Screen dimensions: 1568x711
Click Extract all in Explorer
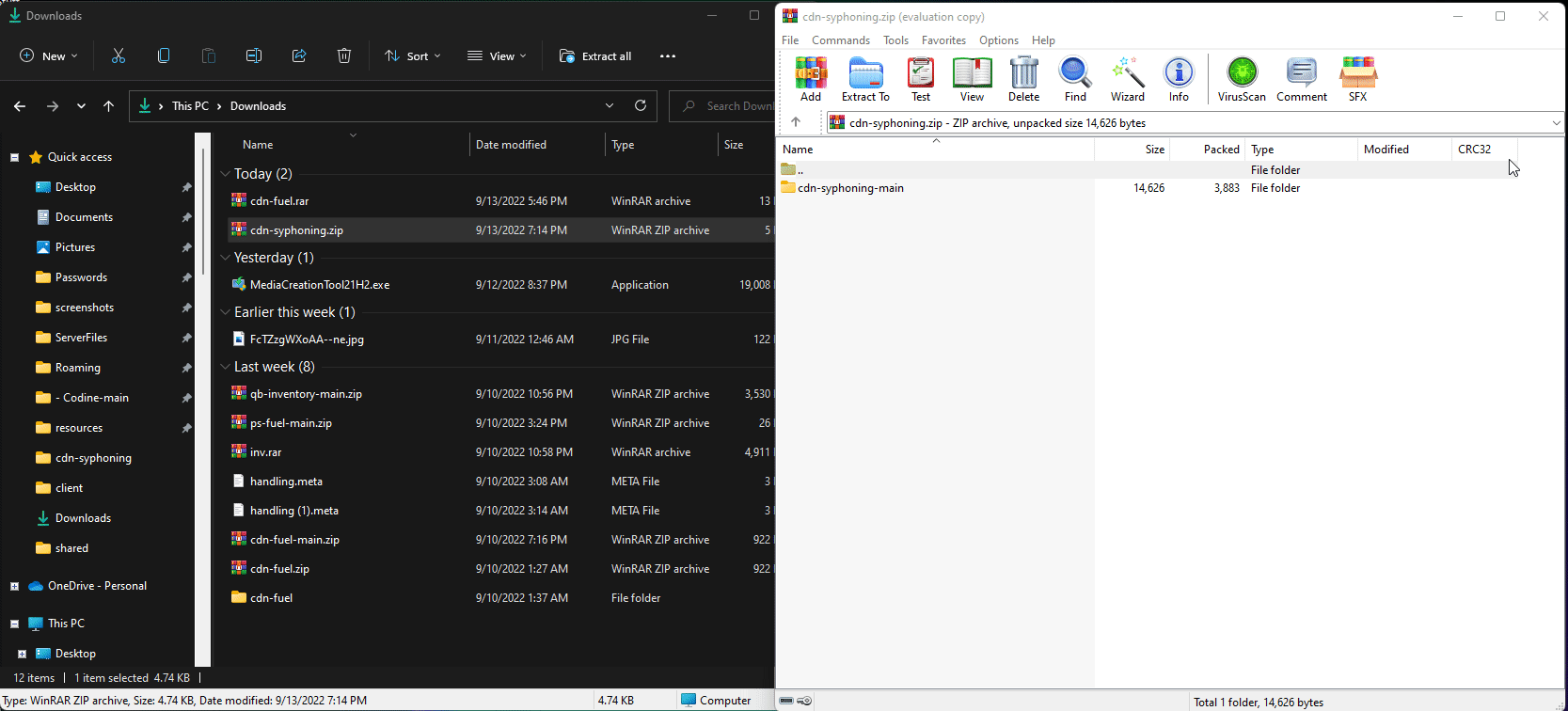tap(595, 56)
